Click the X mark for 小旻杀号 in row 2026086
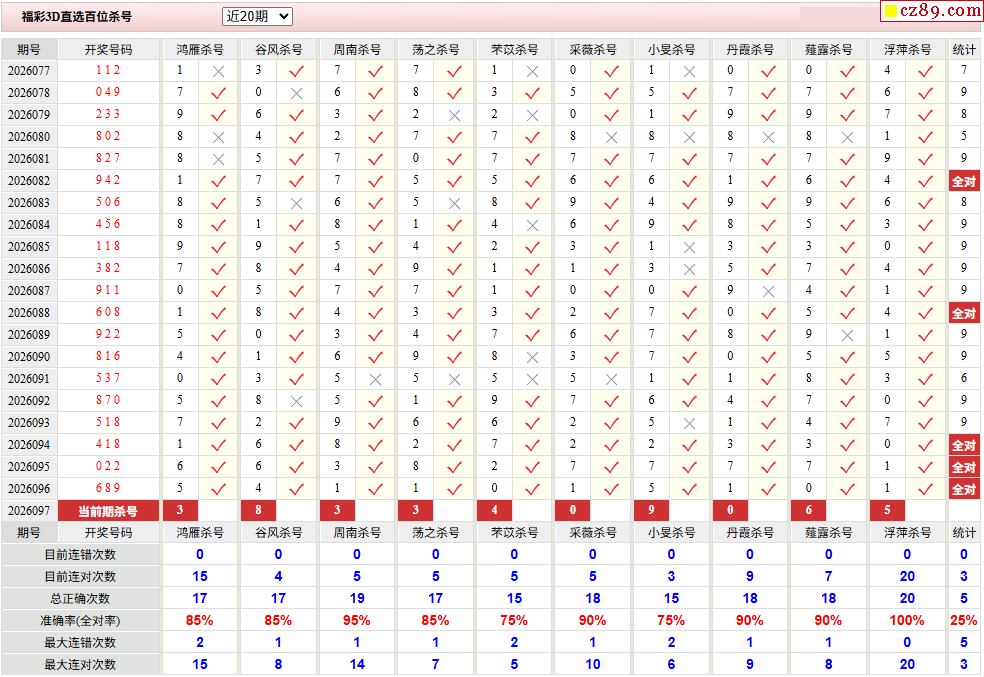Viewport: 984px width, 677px height. 689,269
